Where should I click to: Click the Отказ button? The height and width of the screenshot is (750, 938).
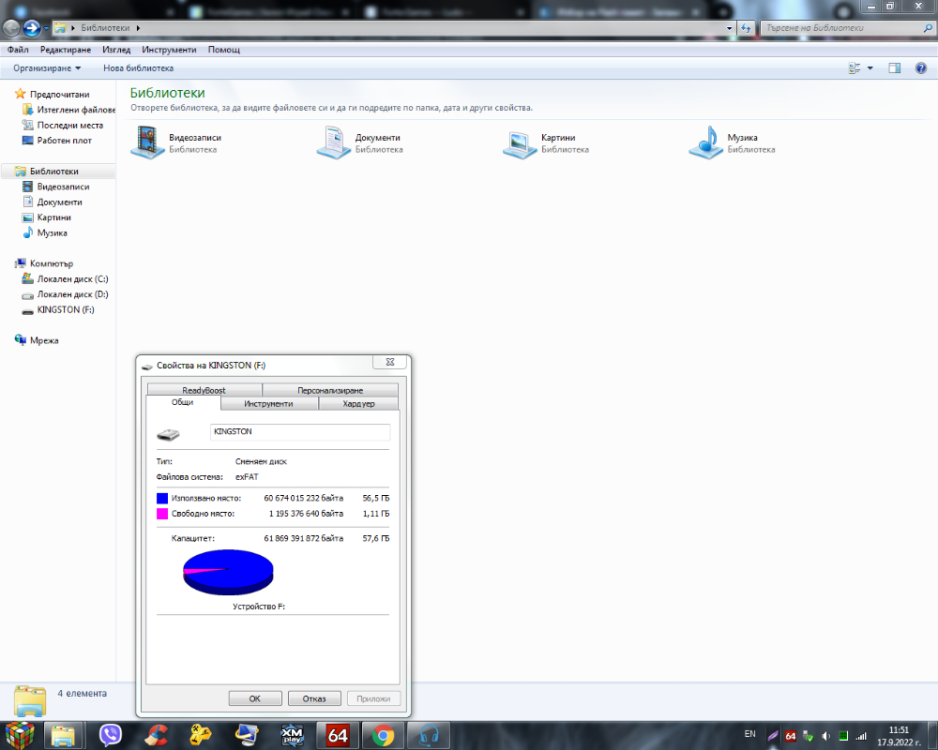point(314,698)
